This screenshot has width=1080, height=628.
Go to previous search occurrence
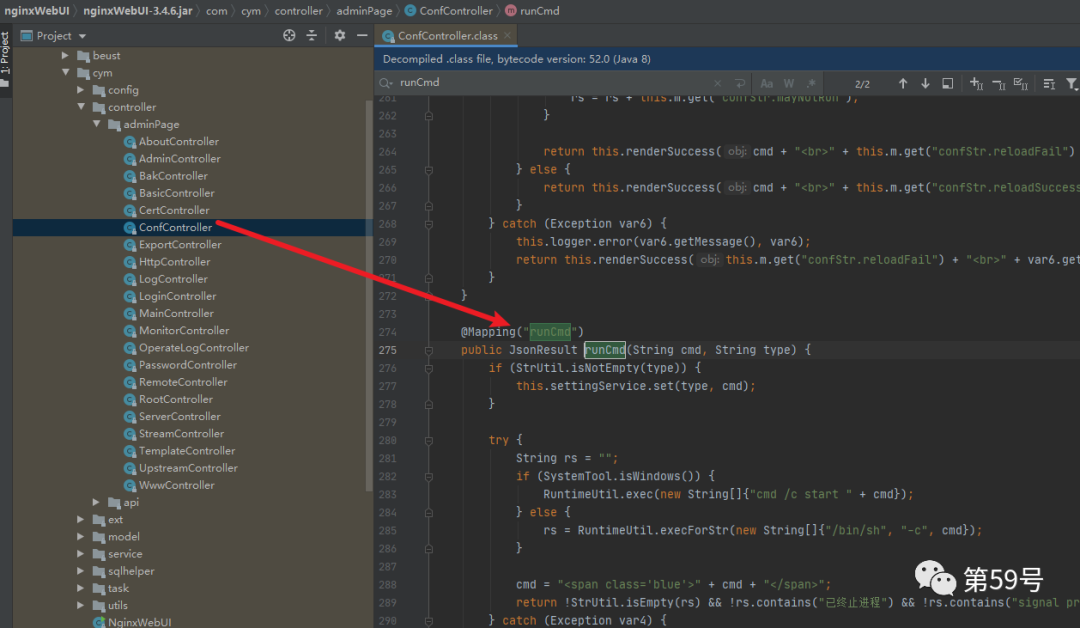pyautogui.click(x=902, y=83)
